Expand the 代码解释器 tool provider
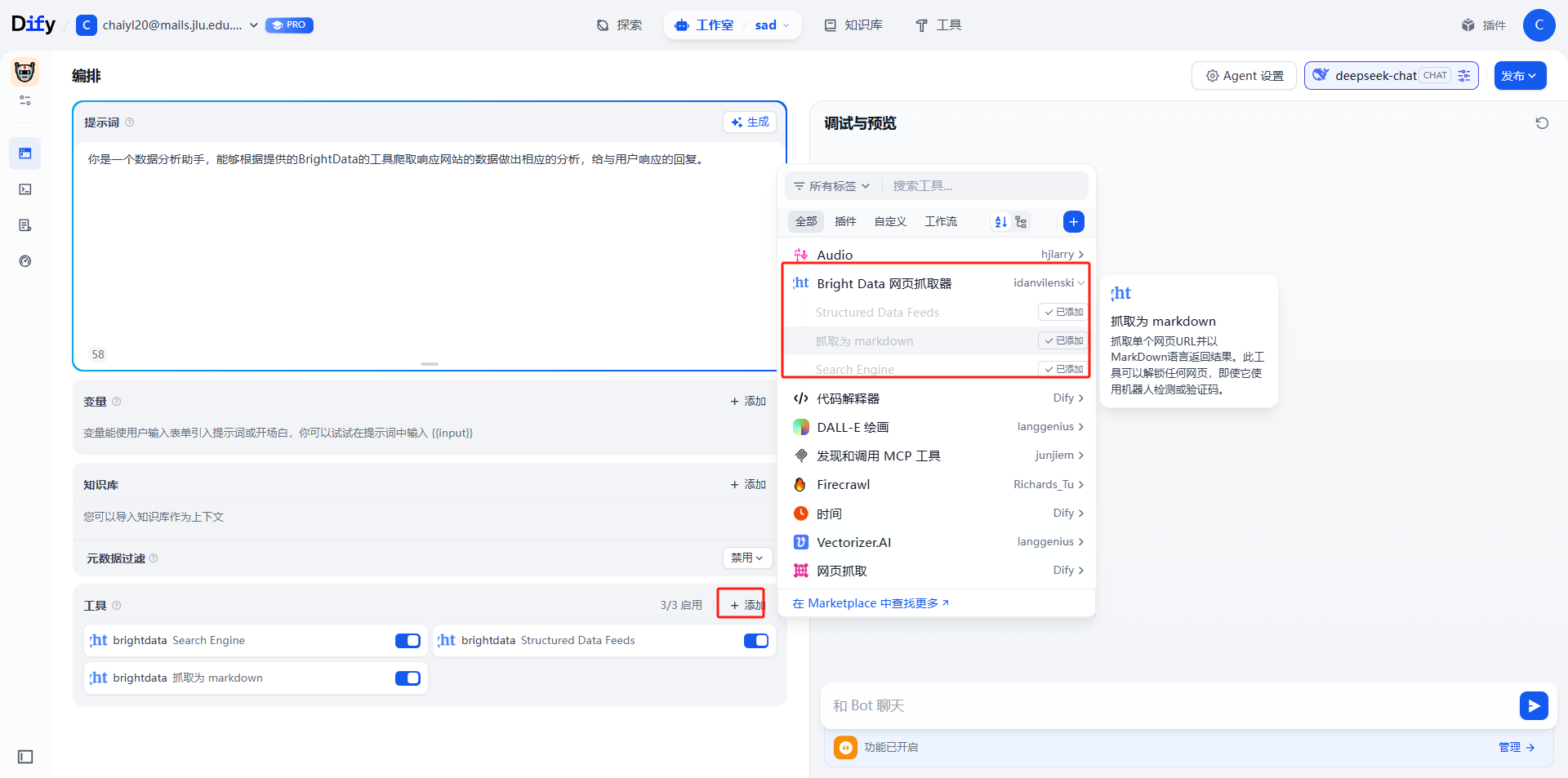This screenshot has width=1568, height=778. [x=938, y=398]
